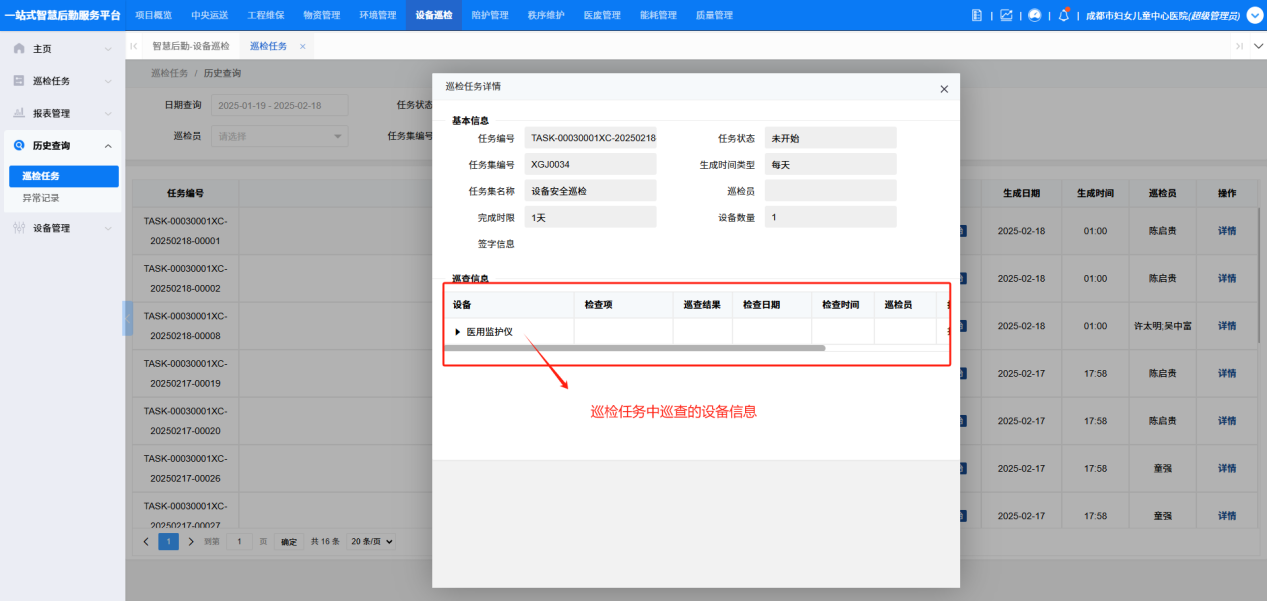Click the 设备管理 sliders icon in sidebar
The image size is (1267, 601).
19,228
